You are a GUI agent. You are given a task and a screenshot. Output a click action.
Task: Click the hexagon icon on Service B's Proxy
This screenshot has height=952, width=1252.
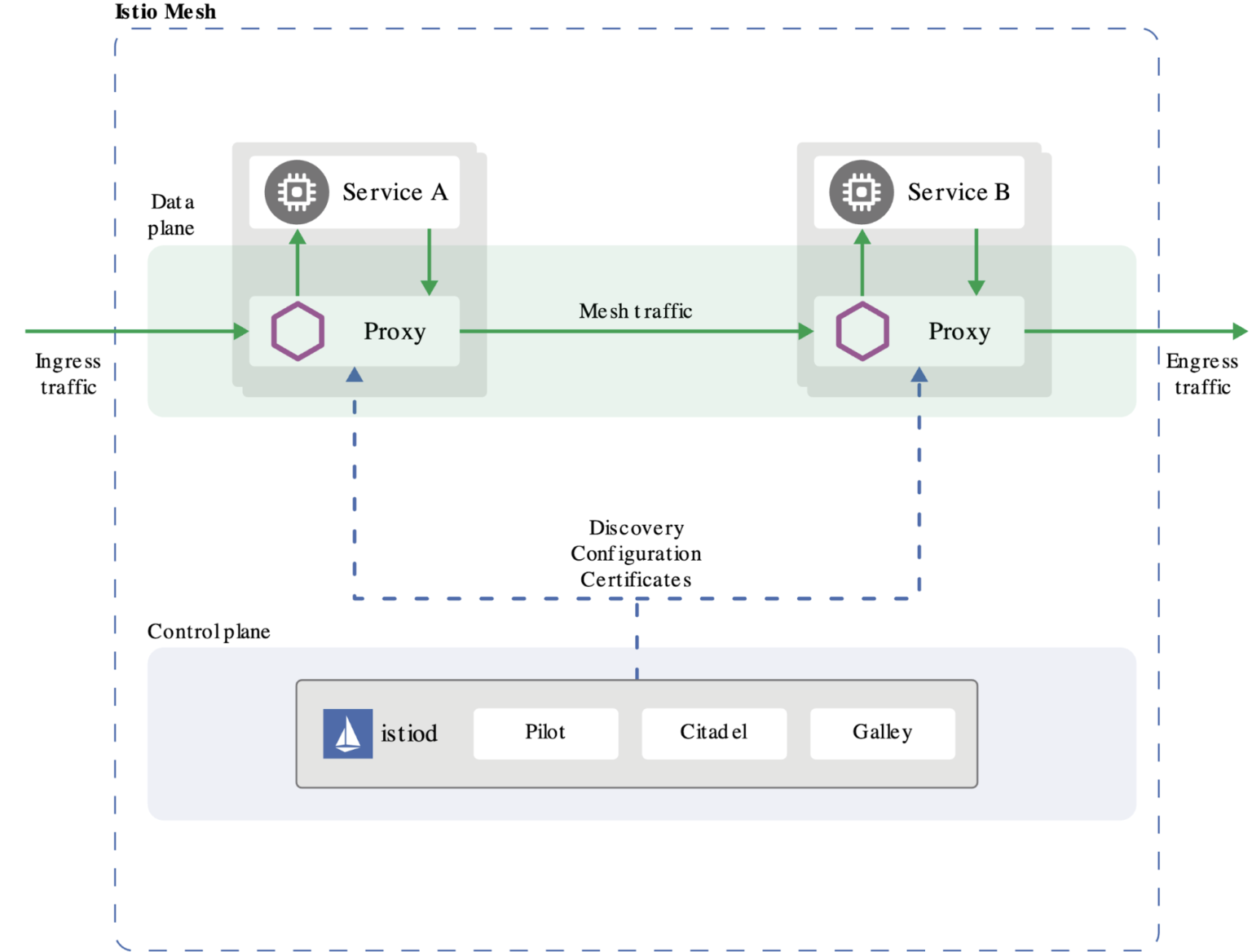[862, 330]
